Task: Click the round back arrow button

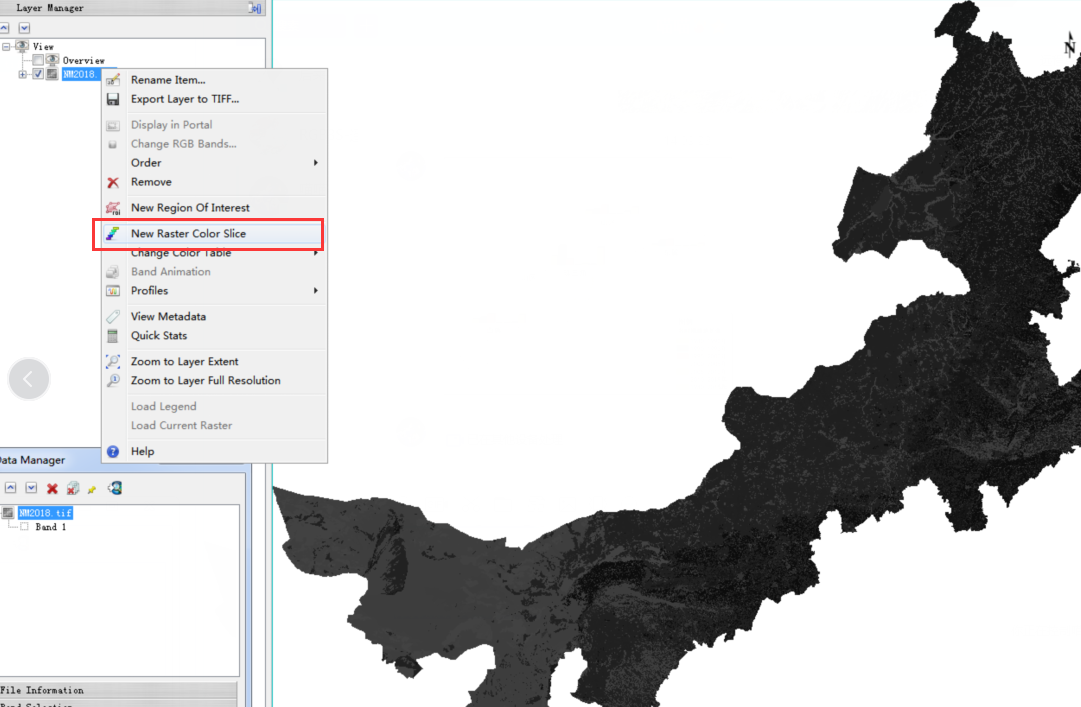Action: point(29,379)
